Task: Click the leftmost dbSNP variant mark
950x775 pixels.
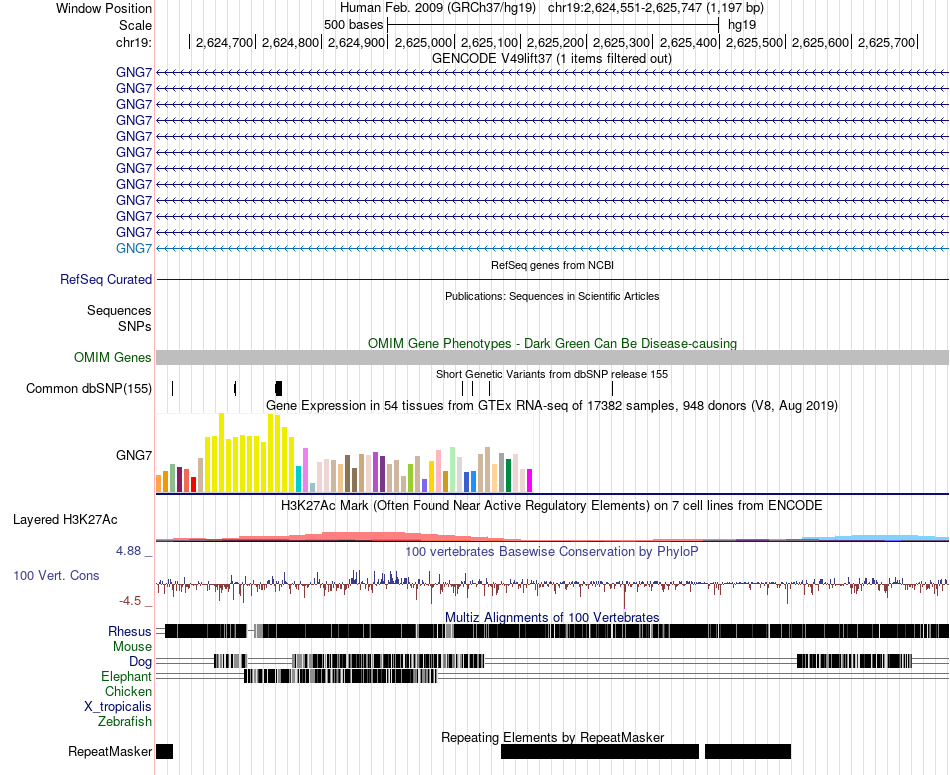Action: coord(173,388)
